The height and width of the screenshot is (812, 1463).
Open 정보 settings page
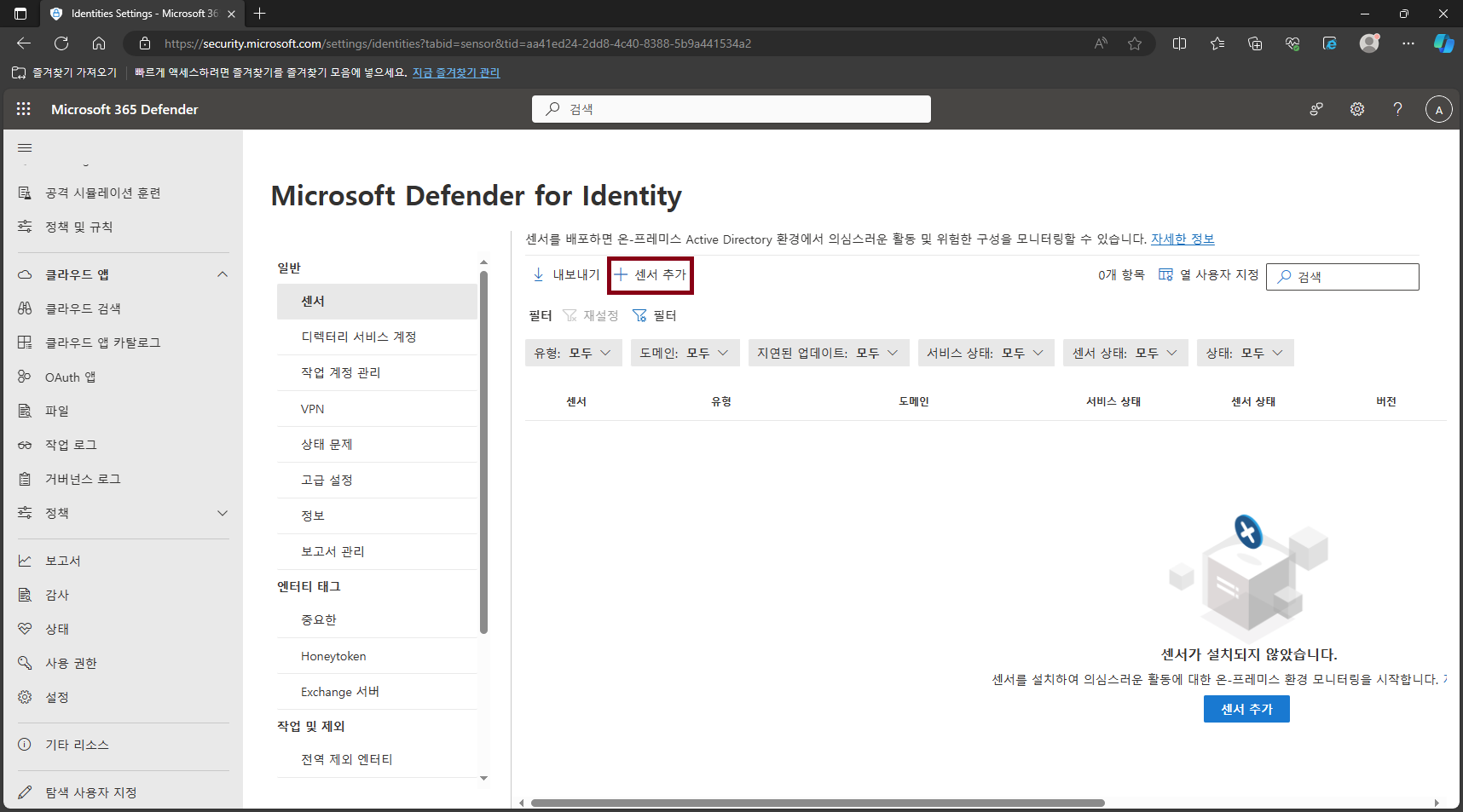click(x=377, y=516)
